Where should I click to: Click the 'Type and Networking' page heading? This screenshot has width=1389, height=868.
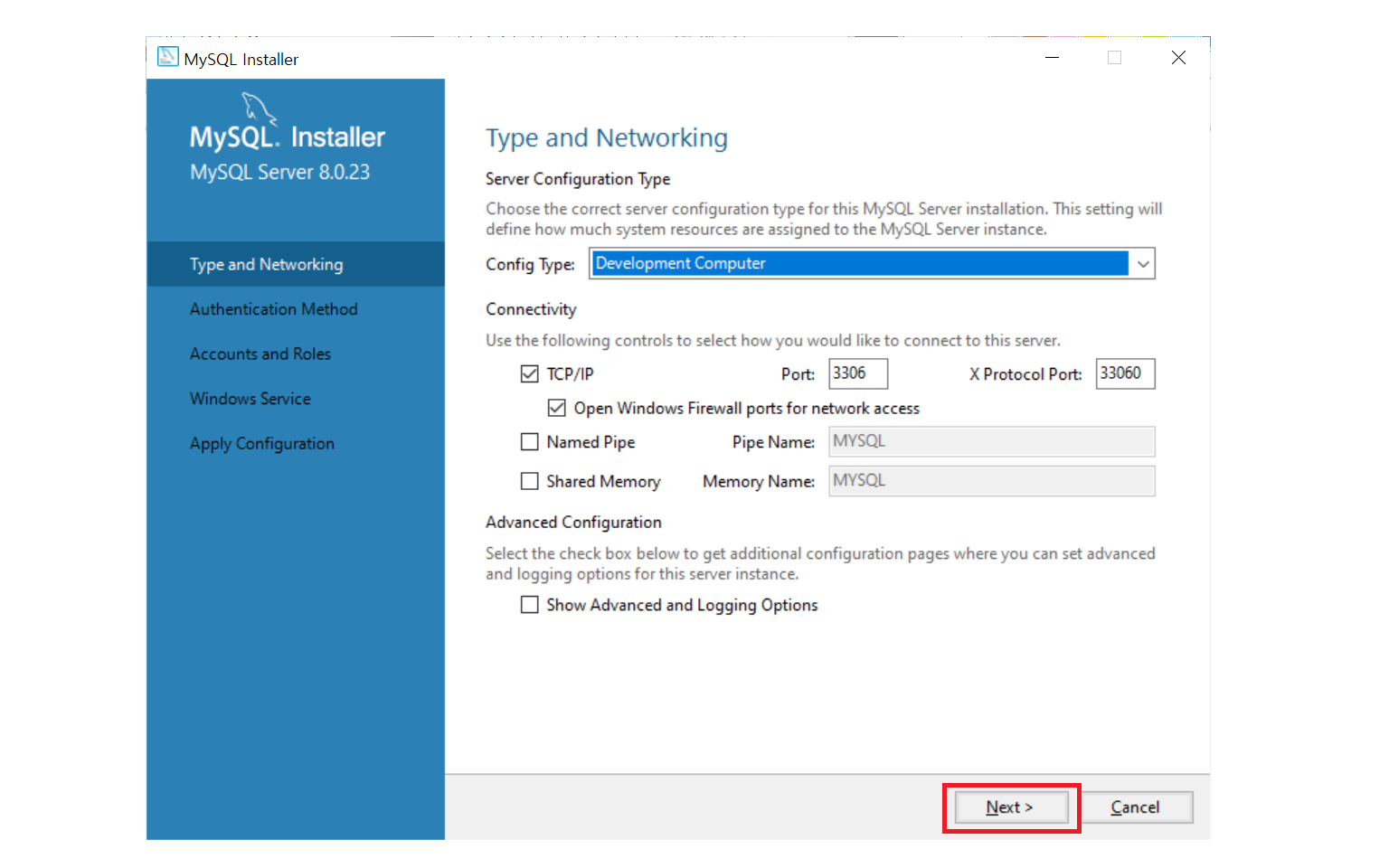[x=607, y=137]
